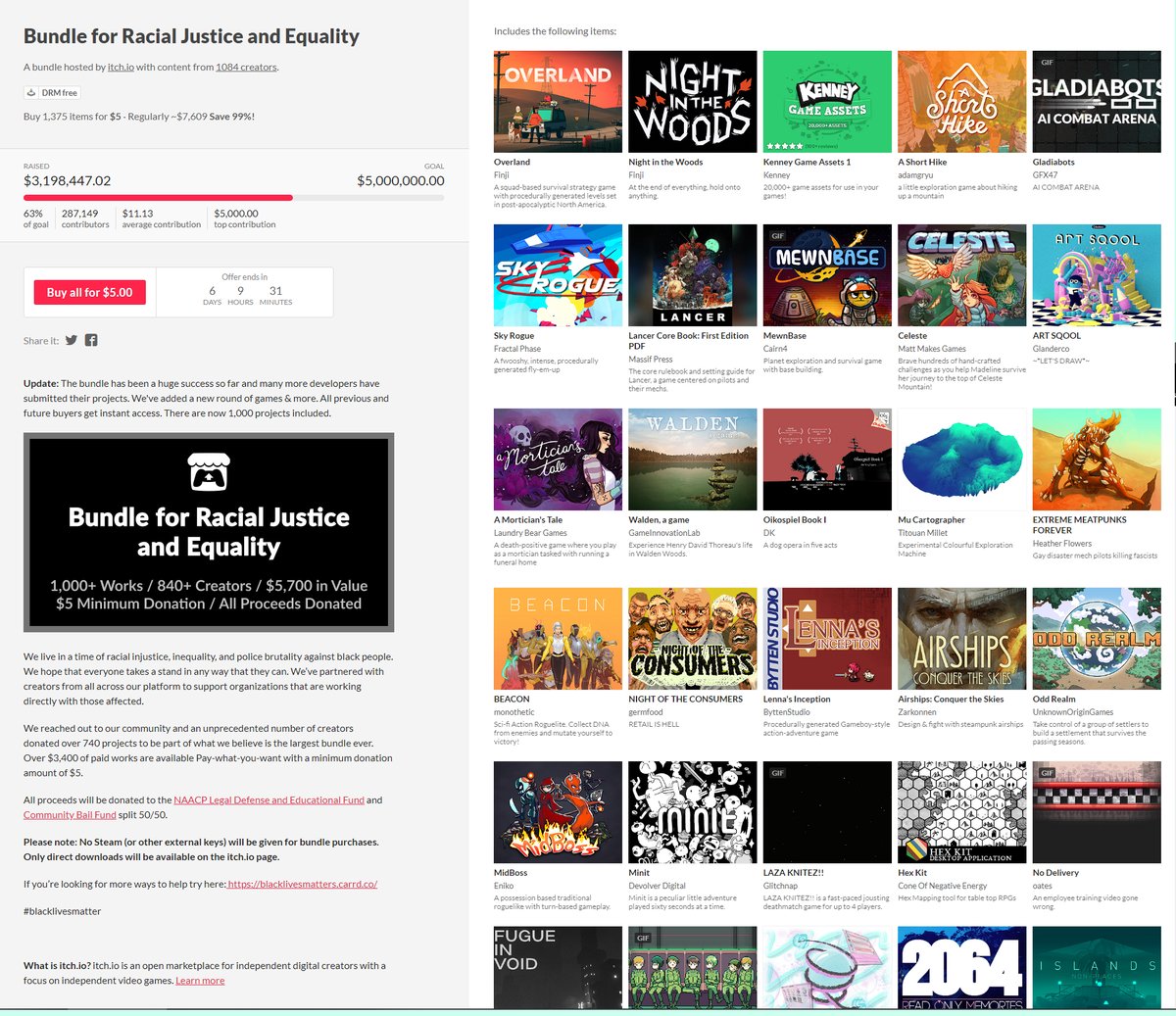Click the Minit title link
Viewport: 1176px width, 1016px height.
639,873
